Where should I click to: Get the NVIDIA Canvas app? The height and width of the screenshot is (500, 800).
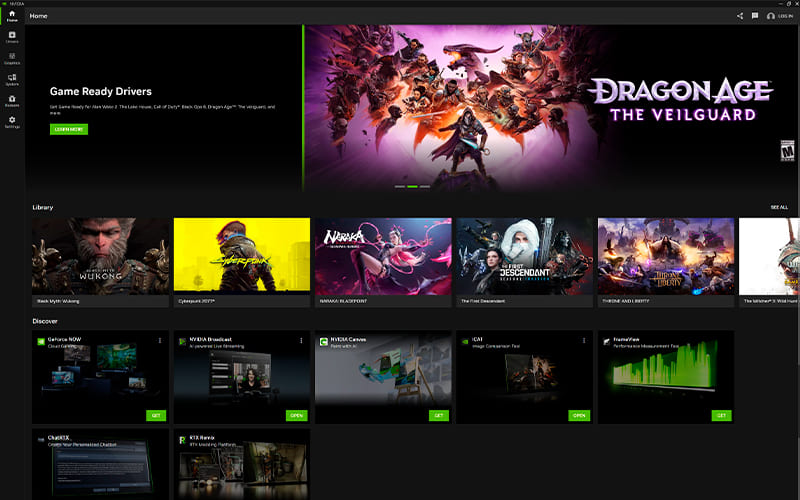pos(438,415)
